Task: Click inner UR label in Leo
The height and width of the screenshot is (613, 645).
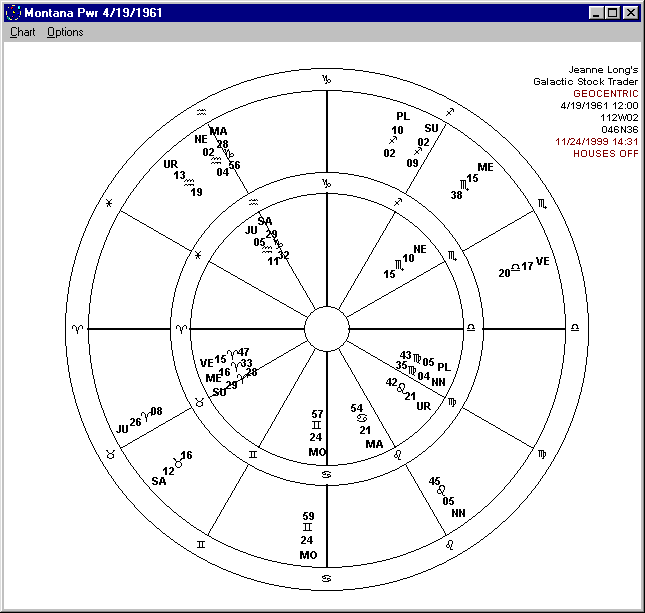Action: tap(424, 406)
